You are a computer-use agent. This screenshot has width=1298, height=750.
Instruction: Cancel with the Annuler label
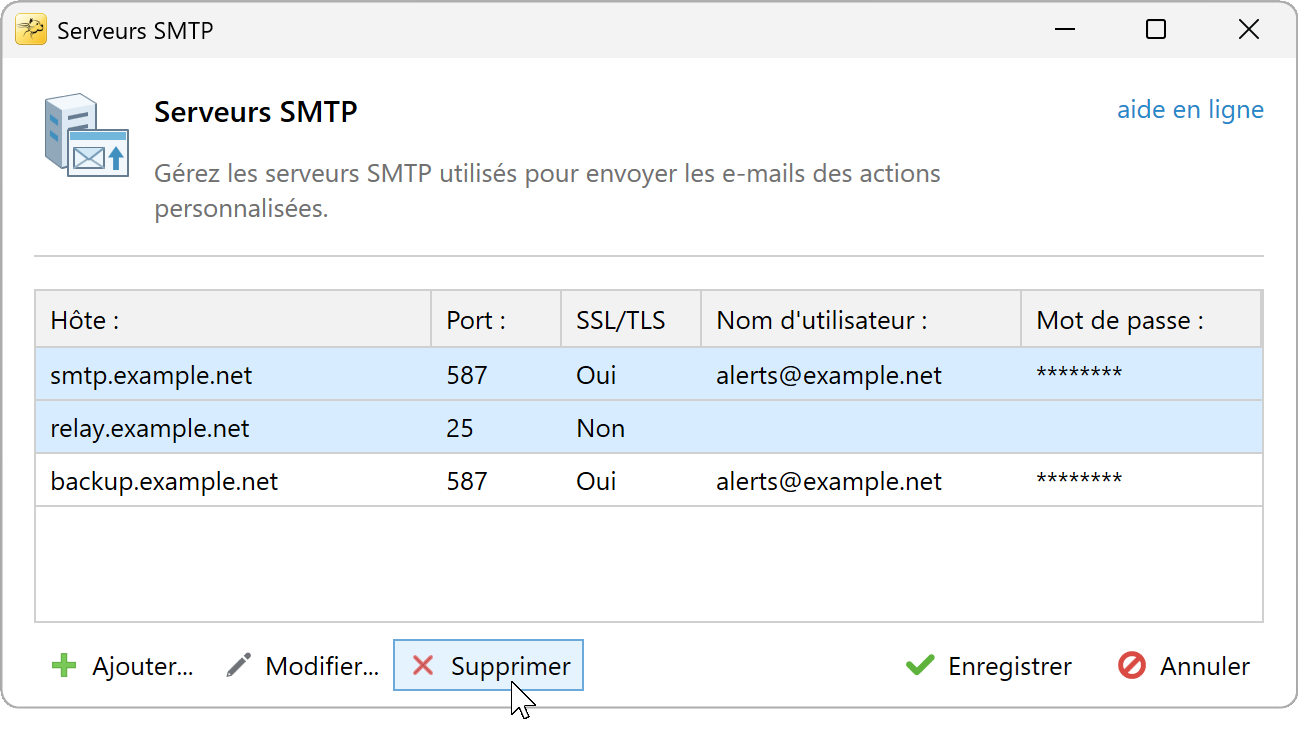point(1205,667)
